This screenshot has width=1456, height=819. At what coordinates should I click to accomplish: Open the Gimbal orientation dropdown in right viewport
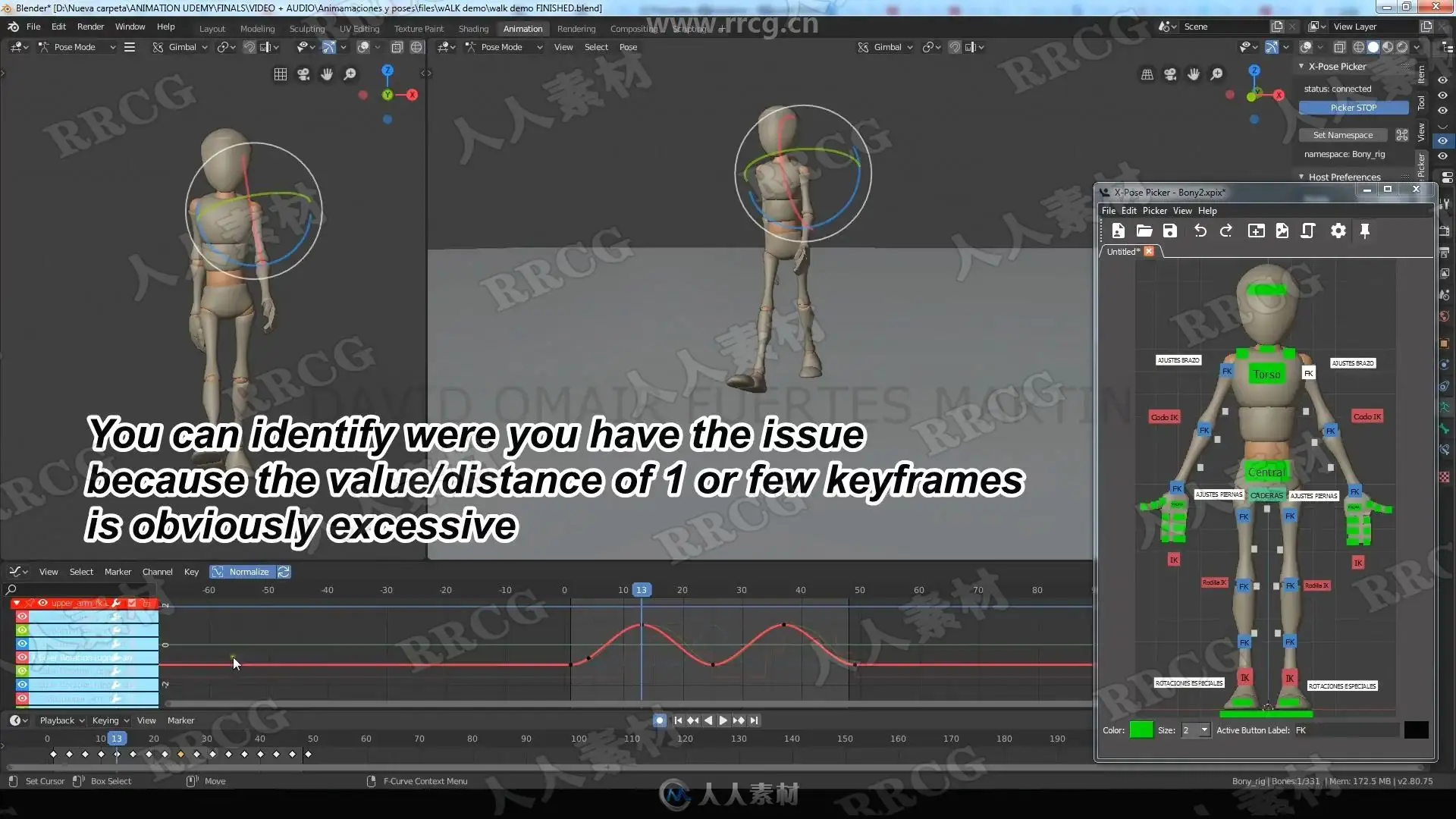(887, 47)
